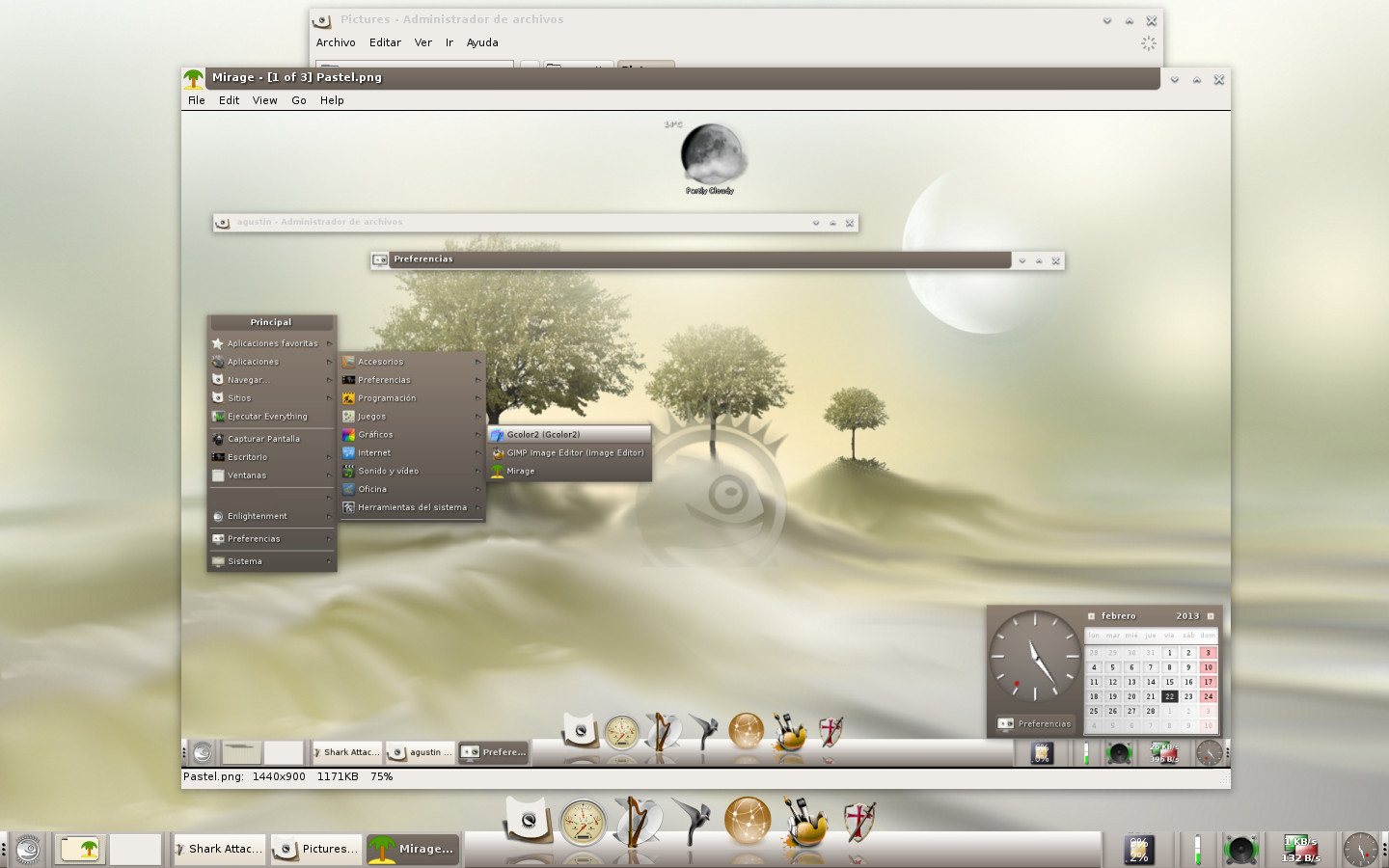Screen dimensions: 1389x868
Task: Open Mirage's File menu
Action: (x=197, y=100)
